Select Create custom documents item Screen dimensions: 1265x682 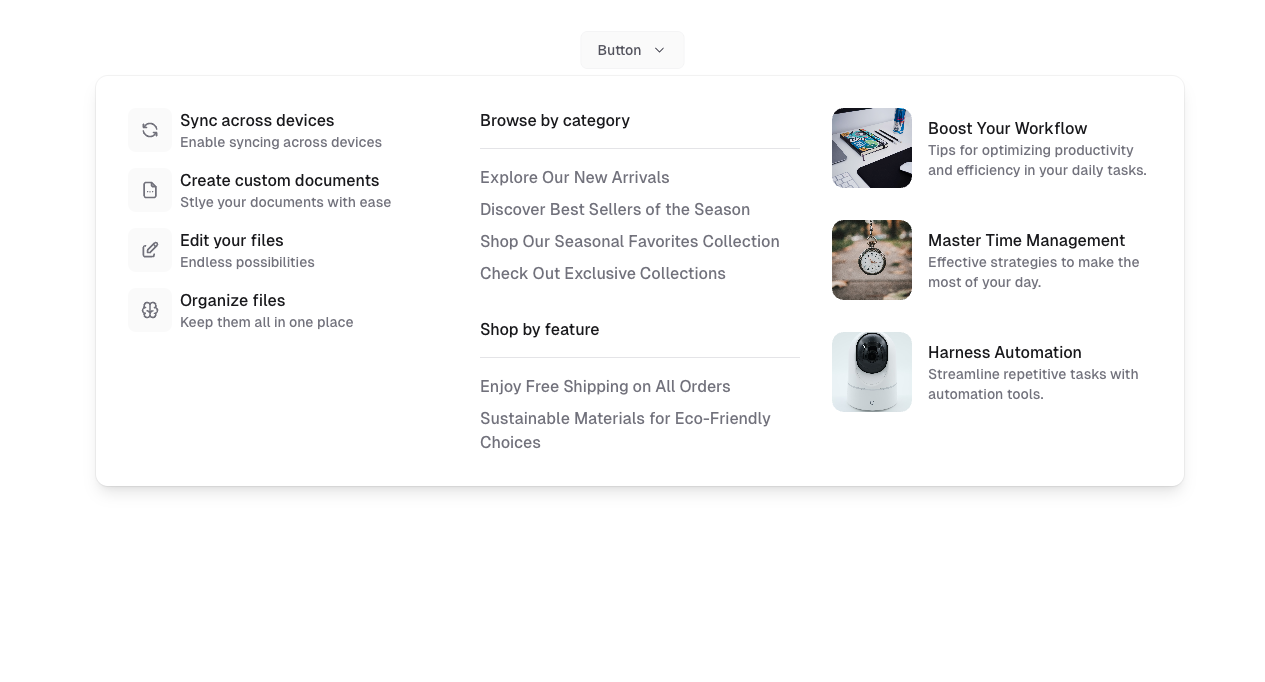click(279, 181)
